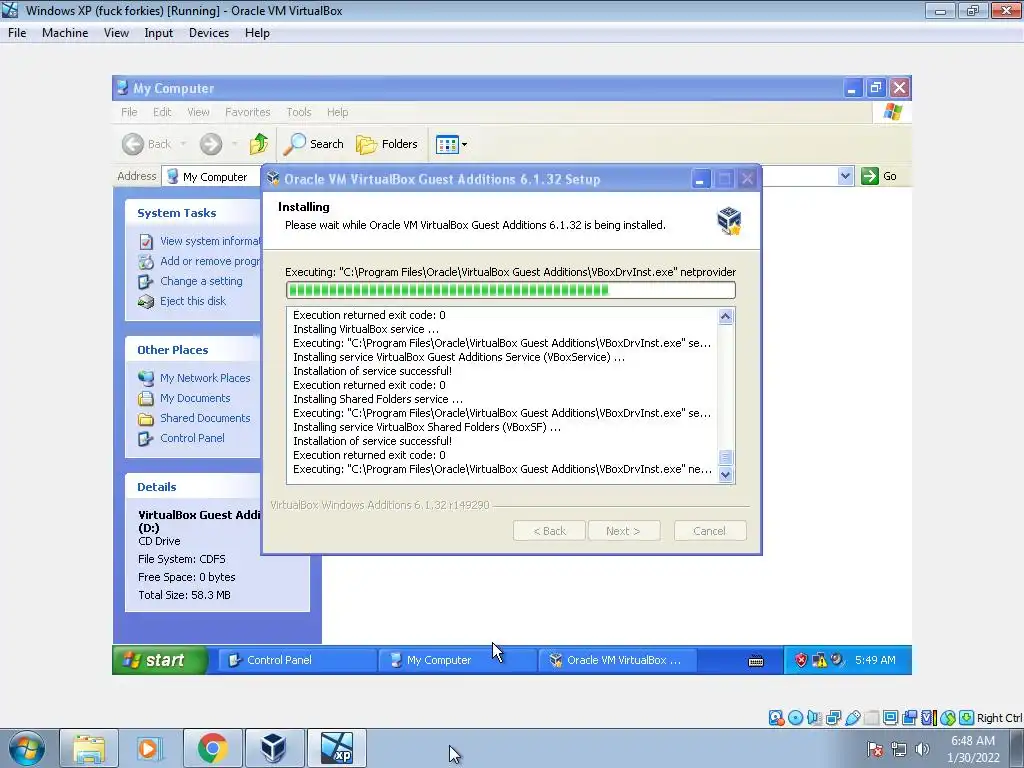Click the install log scrollbar thumb
The height and width of the screenshot is (768, 1024).
(726, 457)
